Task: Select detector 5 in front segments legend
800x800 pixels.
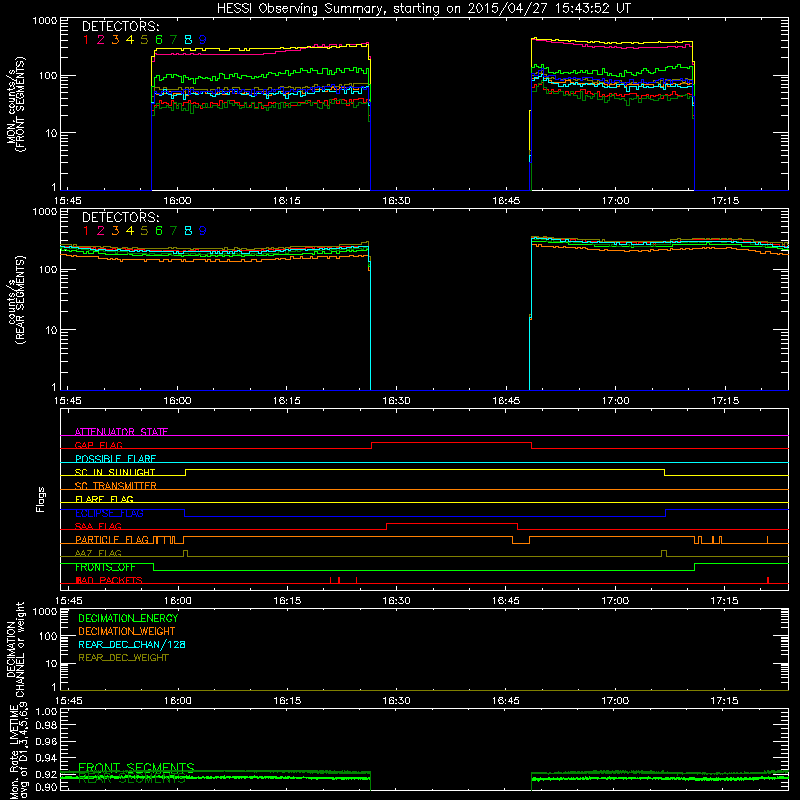Action: (x=144, y=40)
